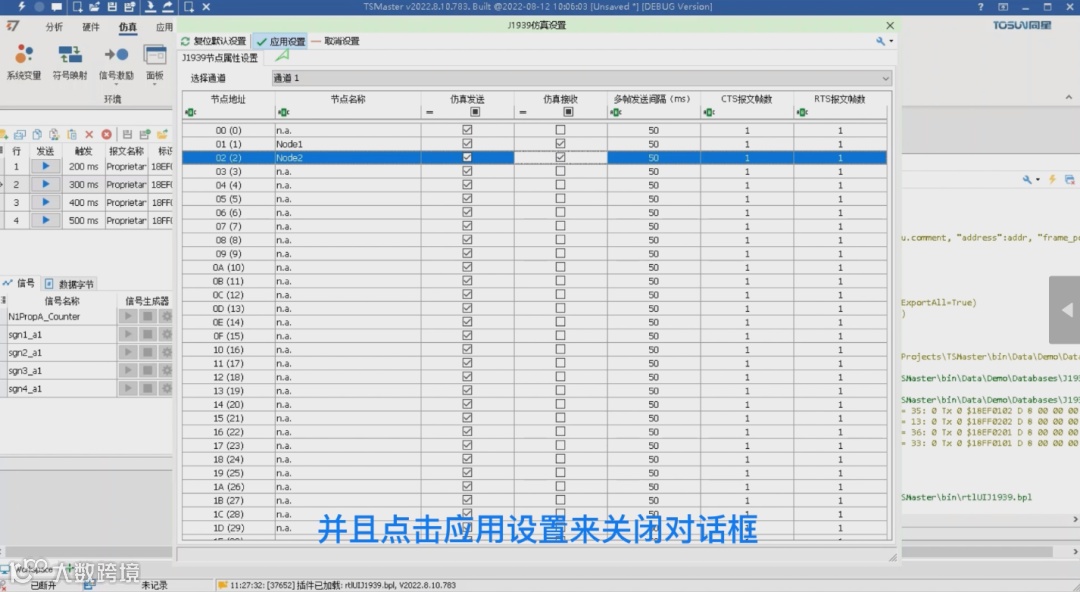Click gray side panel expander arrow
1080x592 pixels.
[x=1065, y=309]
